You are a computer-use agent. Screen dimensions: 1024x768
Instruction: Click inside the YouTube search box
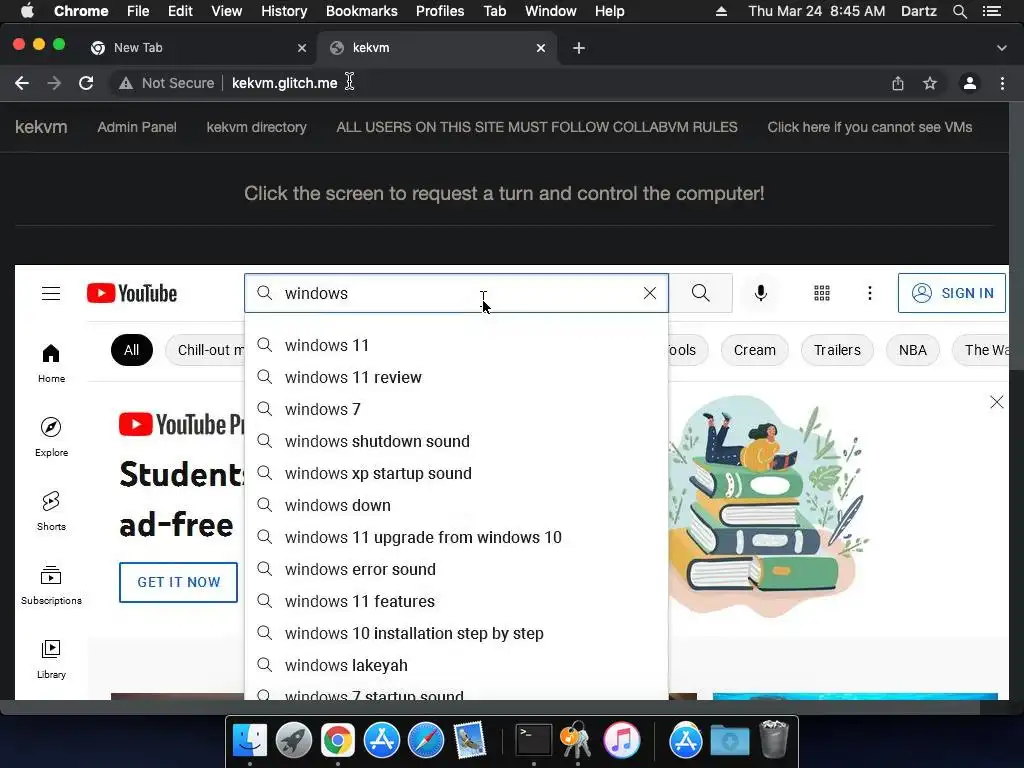click(457, 293)
